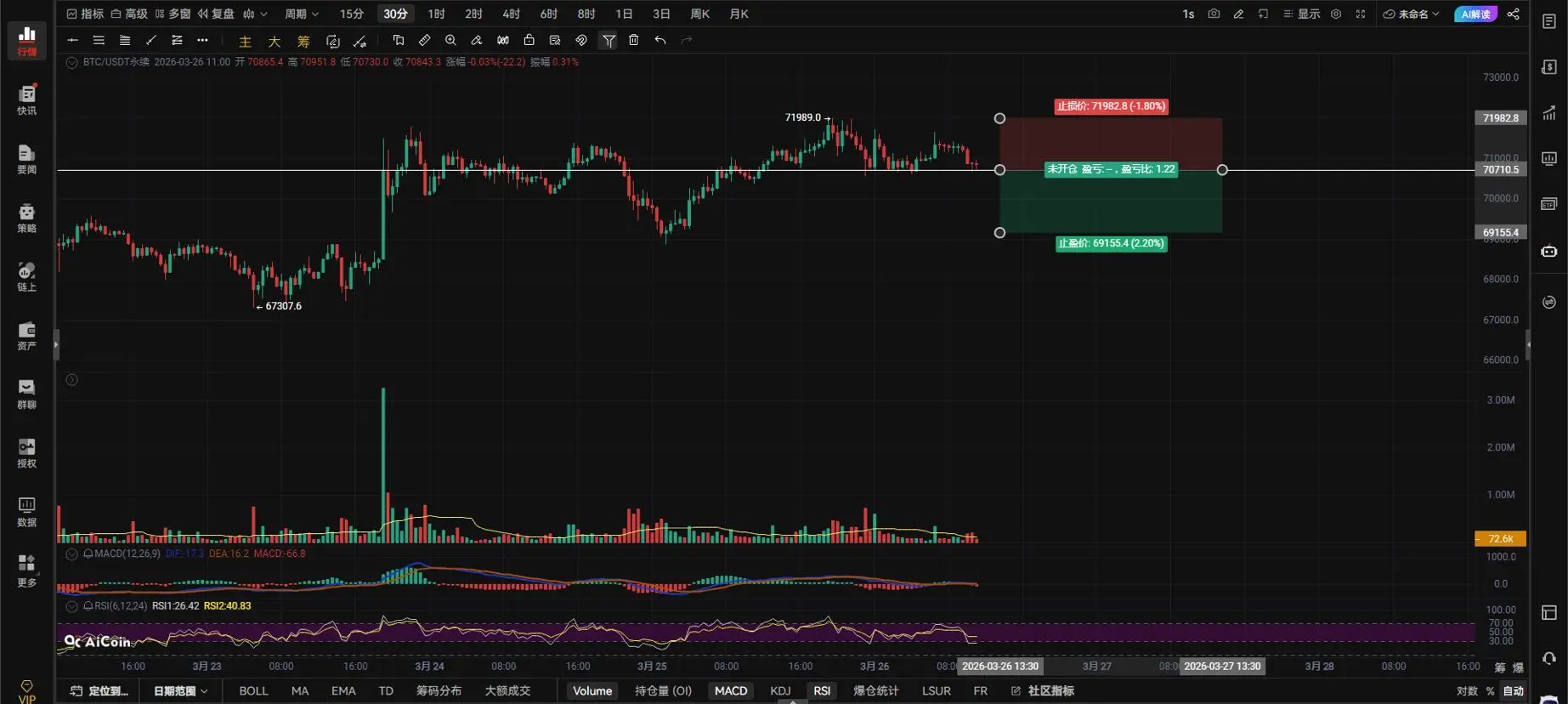The height and width of the screenshot is (704, 1568).
Task: Collapse the RSI(6,12,24) indicator legend
Action: (72, 606)
